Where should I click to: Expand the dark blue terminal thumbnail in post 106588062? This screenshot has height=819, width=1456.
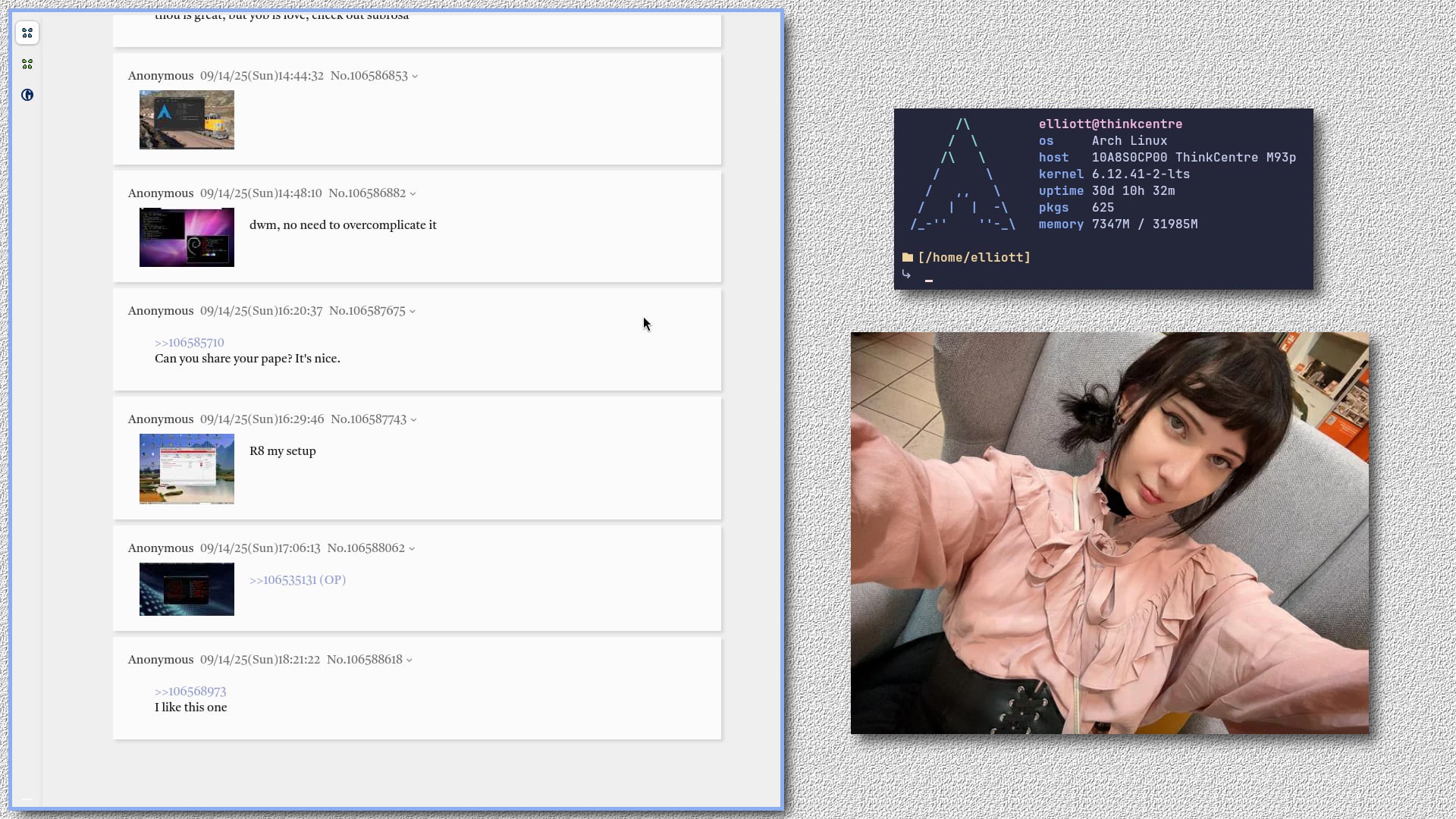click(x=187, y=589)
